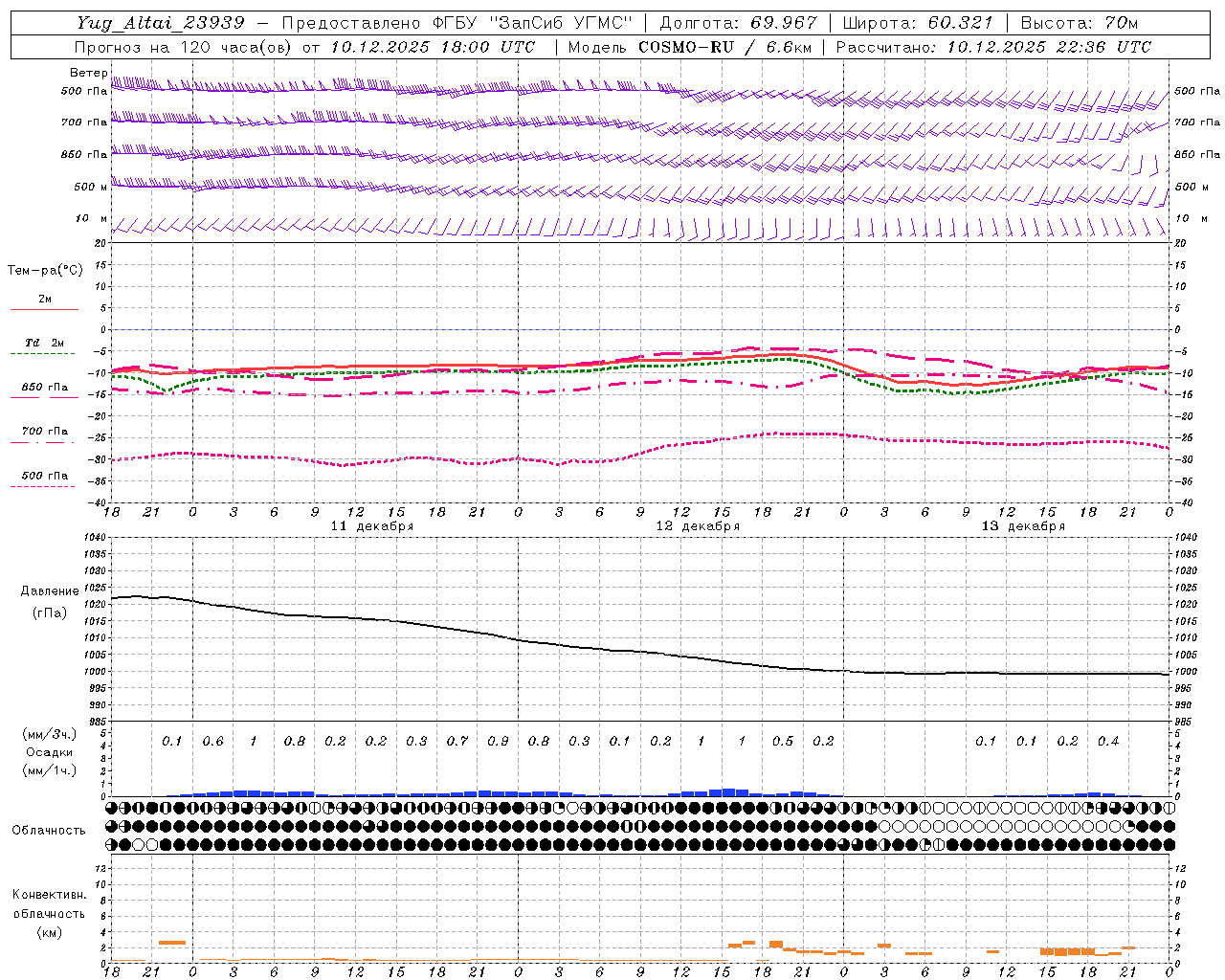Click the 'Давление' pressure panel label
The width and height of the screenshot is (1225, 980).
point(50,591)
